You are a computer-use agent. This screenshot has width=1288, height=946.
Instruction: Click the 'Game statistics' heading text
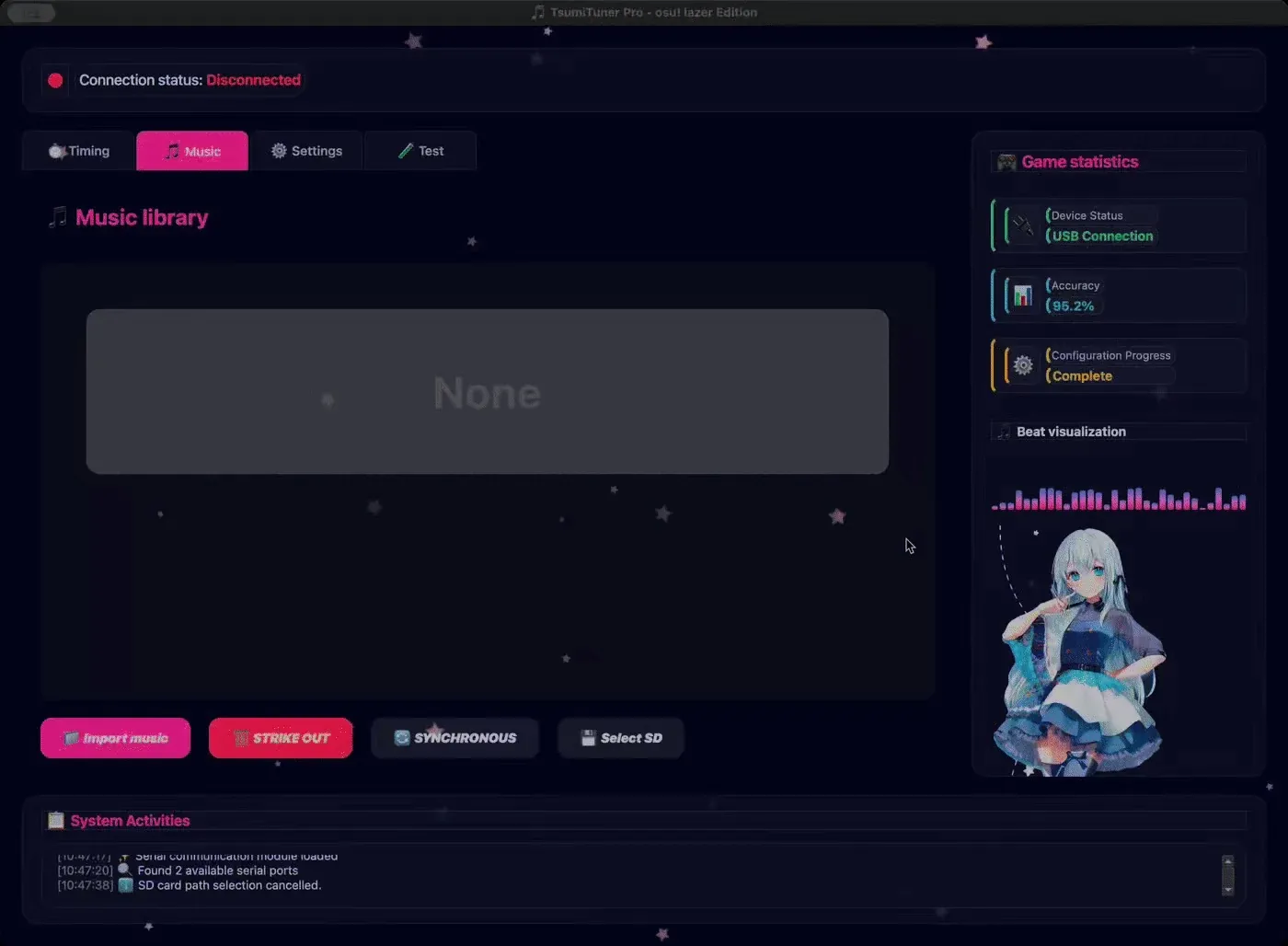click(1080, 162)
